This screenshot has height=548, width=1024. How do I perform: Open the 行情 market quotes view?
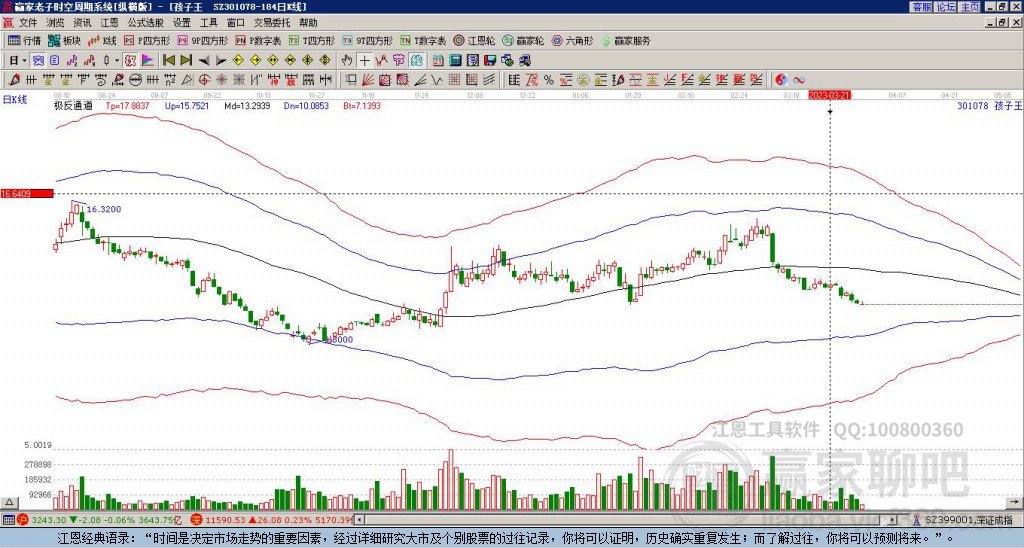pos(25,41)
